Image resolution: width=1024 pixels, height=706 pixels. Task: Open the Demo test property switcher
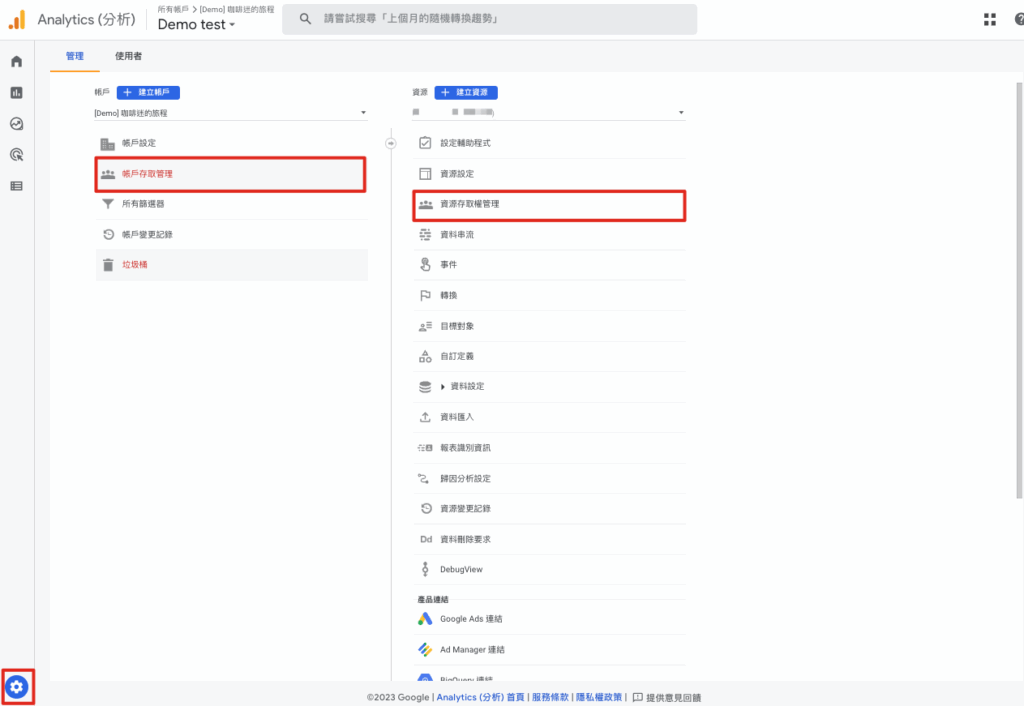(x=196, y=25)
